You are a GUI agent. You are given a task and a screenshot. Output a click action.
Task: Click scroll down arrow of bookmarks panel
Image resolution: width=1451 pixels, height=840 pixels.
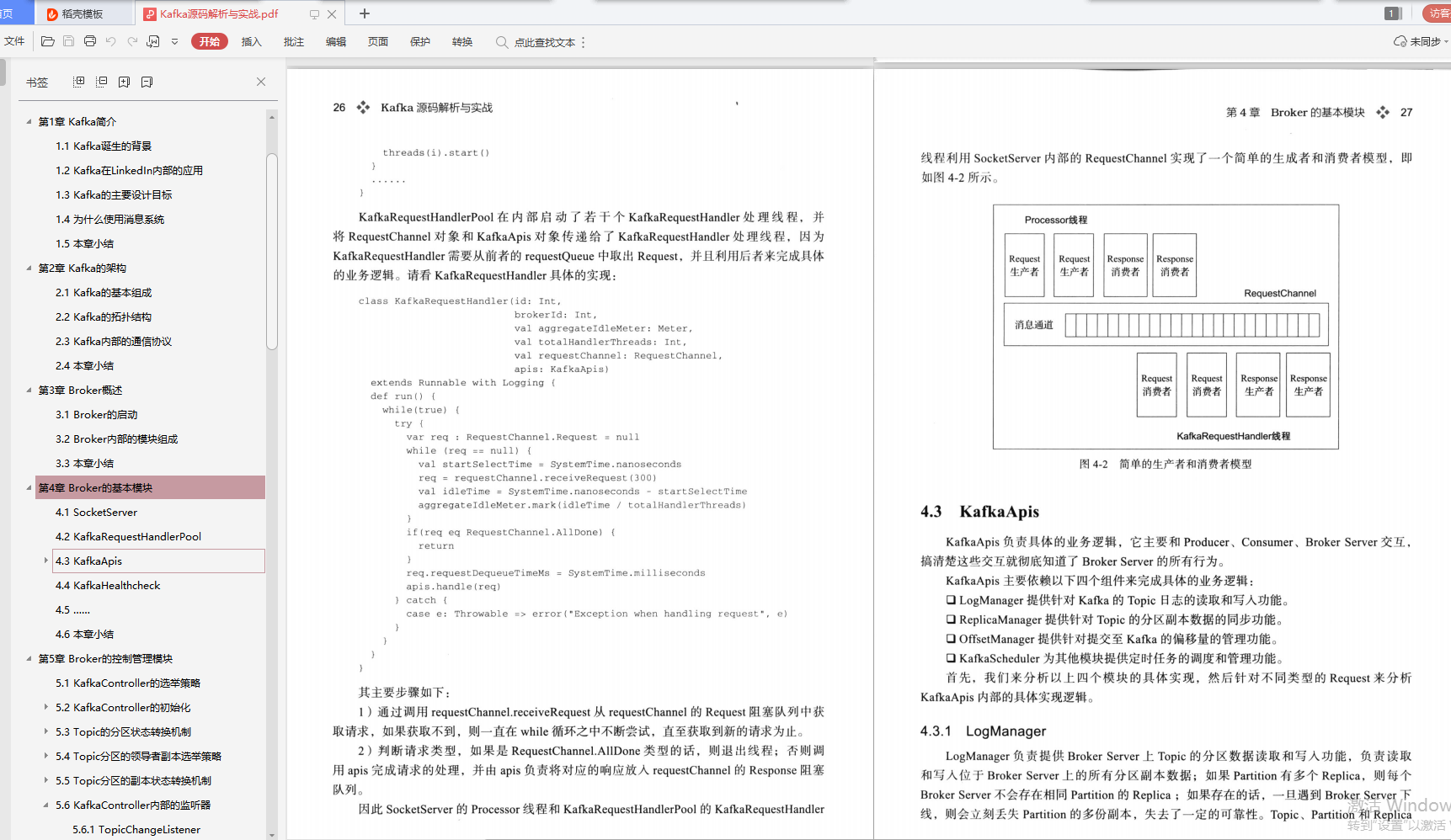[271, 835]
